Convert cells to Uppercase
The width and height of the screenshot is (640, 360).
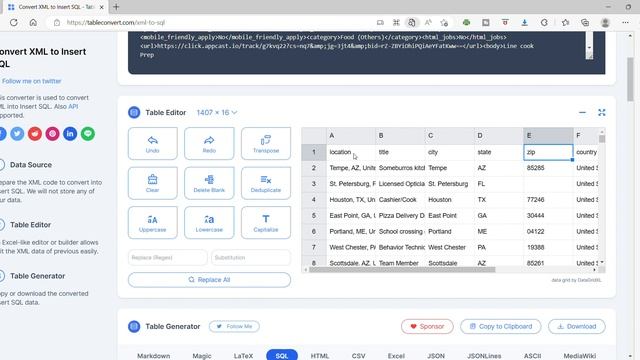pos(153,222)
